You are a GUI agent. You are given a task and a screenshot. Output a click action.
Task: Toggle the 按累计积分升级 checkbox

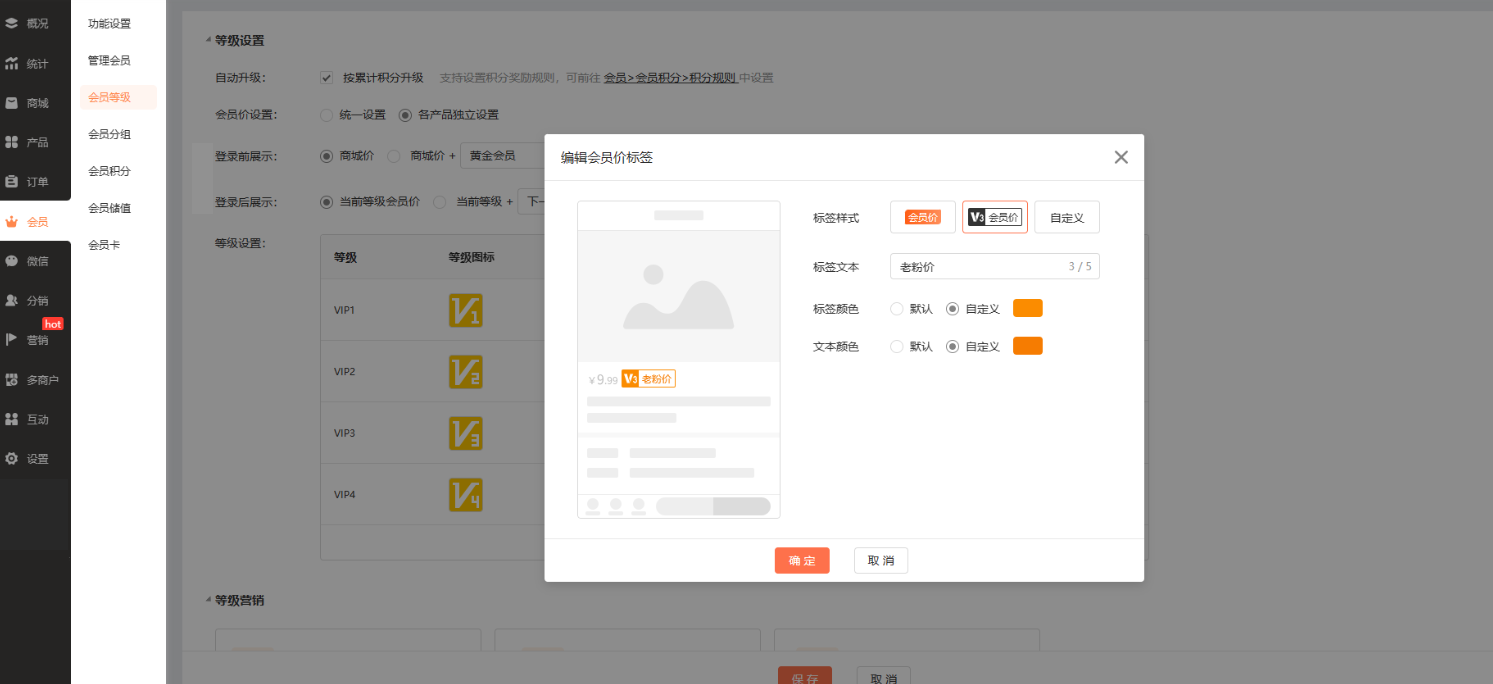point(327,78)
